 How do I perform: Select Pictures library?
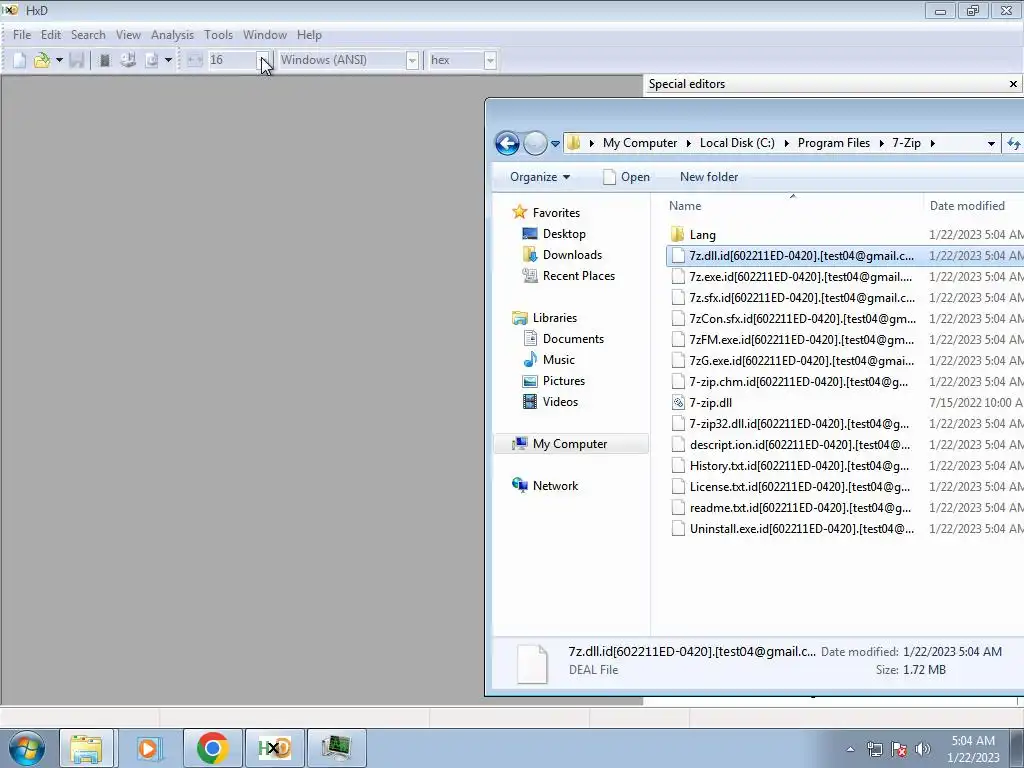pyautogui.click(x=564, y=381)
